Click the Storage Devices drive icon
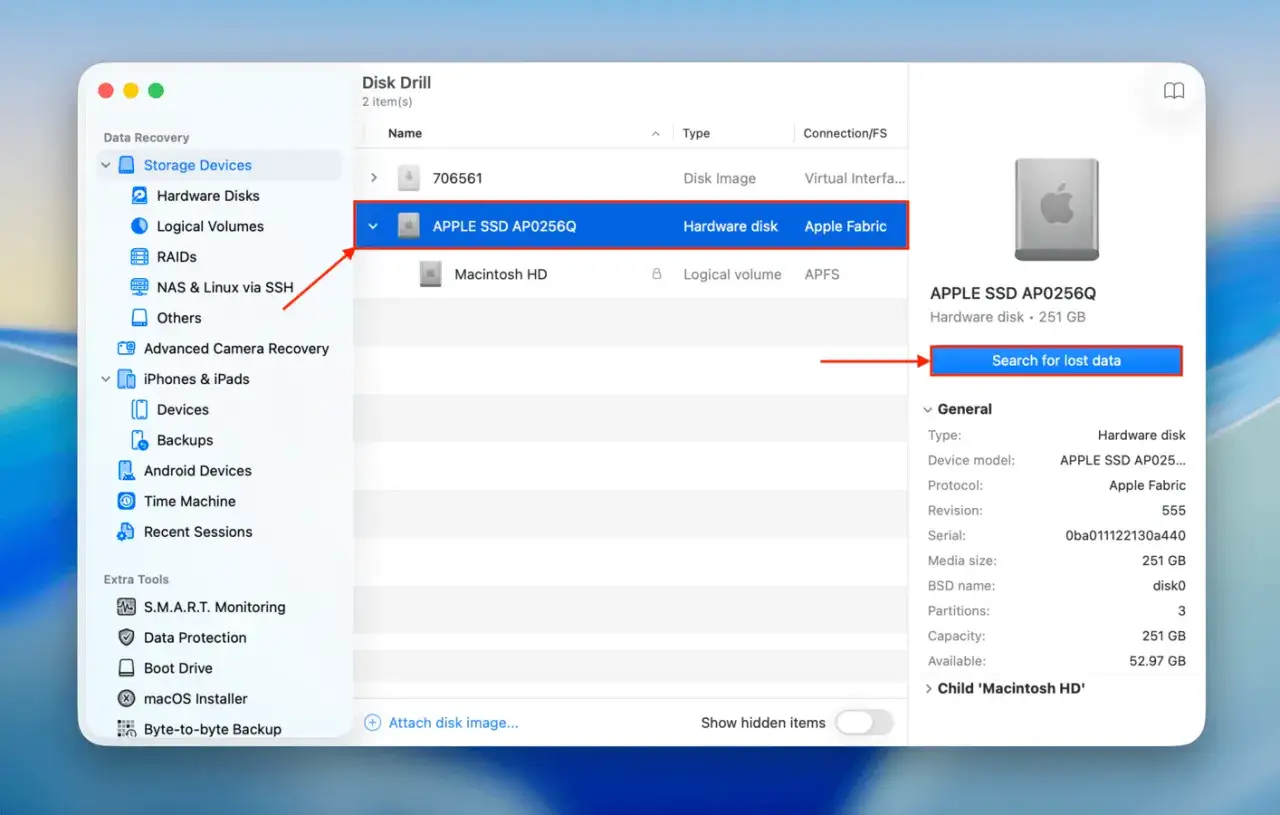Viewport: 1280px width, 815px height. click(x=126, y=165)
